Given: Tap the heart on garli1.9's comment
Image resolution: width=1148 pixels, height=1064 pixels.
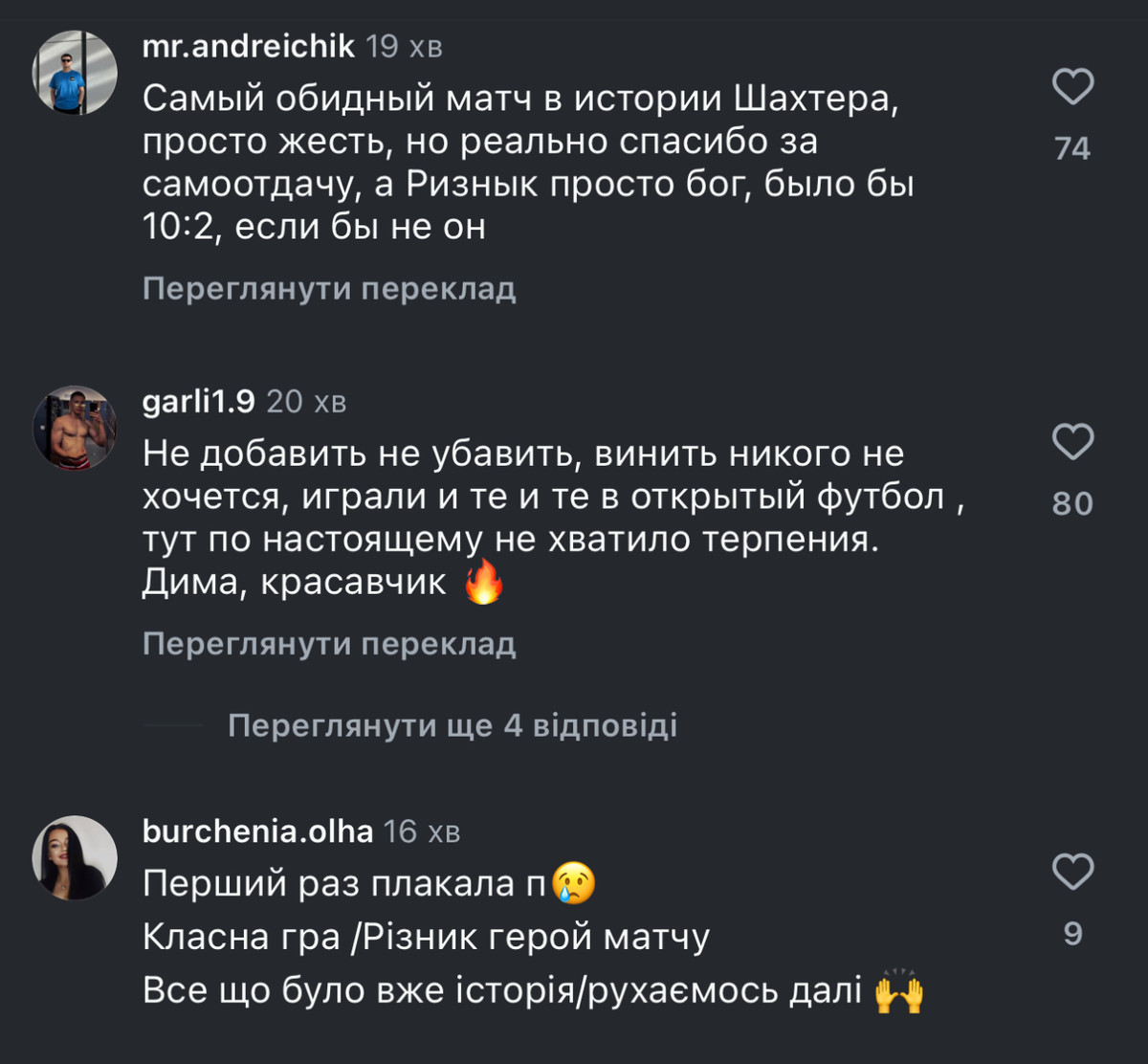Looking at the screenshot, I should click(x=1072, y=443).
